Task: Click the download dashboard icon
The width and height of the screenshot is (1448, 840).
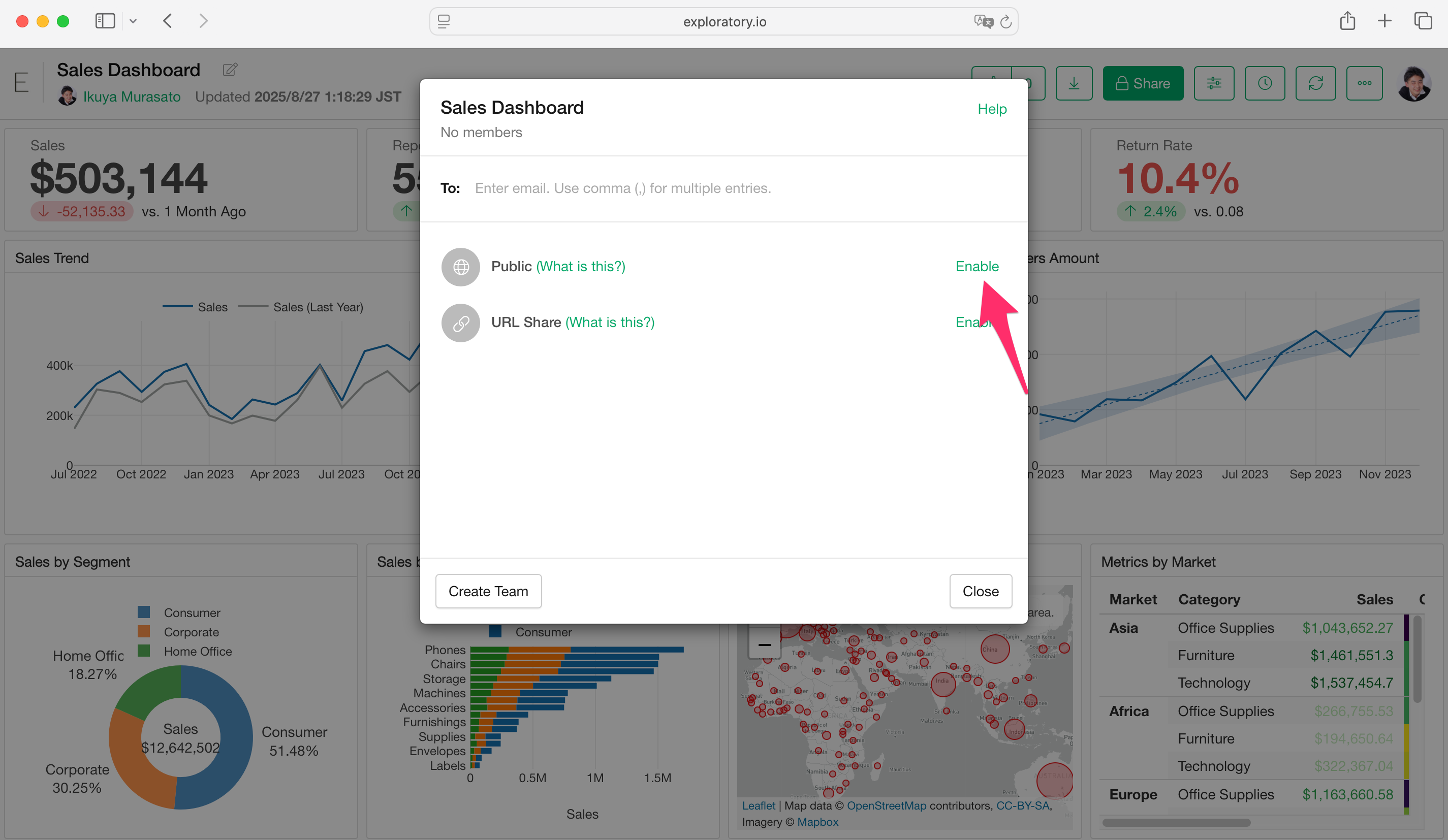Action: (x=1074, y=84)
